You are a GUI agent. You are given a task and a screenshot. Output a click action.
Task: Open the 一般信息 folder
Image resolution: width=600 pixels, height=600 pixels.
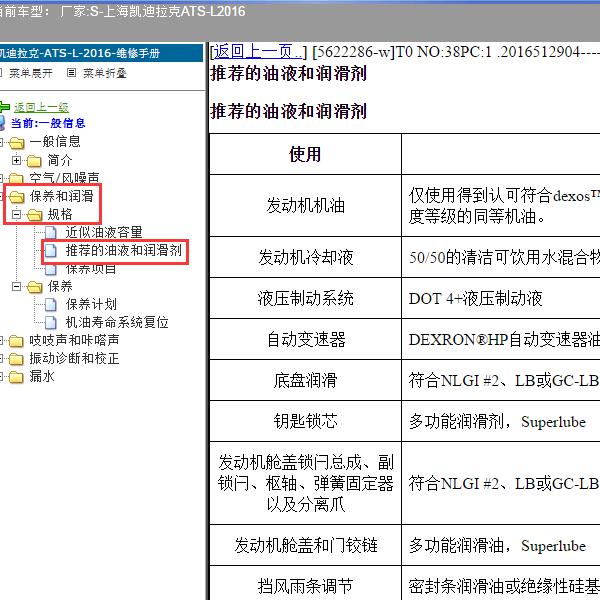pyautogui.click(x=55, y=142)
